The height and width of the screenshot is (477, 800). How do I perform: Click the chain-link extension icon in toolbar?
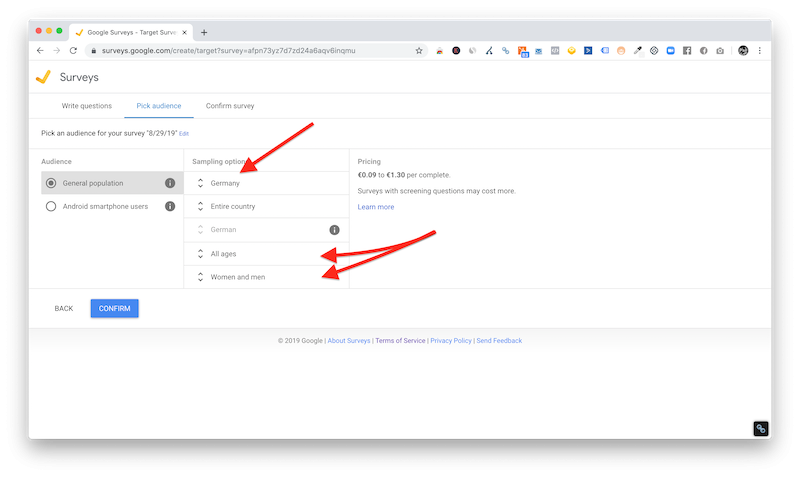(505, 51)
